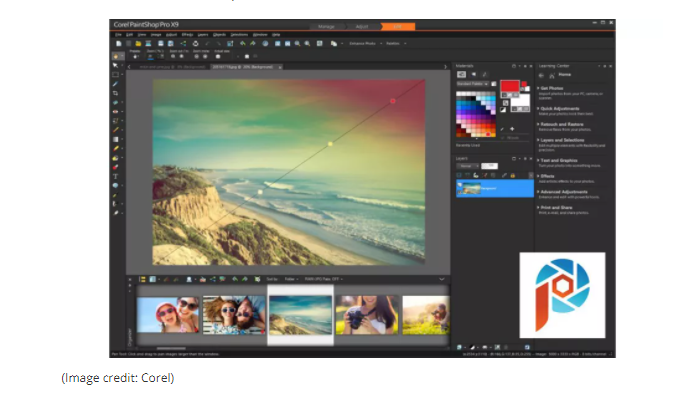Open the layer blend mode dropdown
Image resolution: width=686 pixels, height=416 pixels.
(x=468, y=166)
